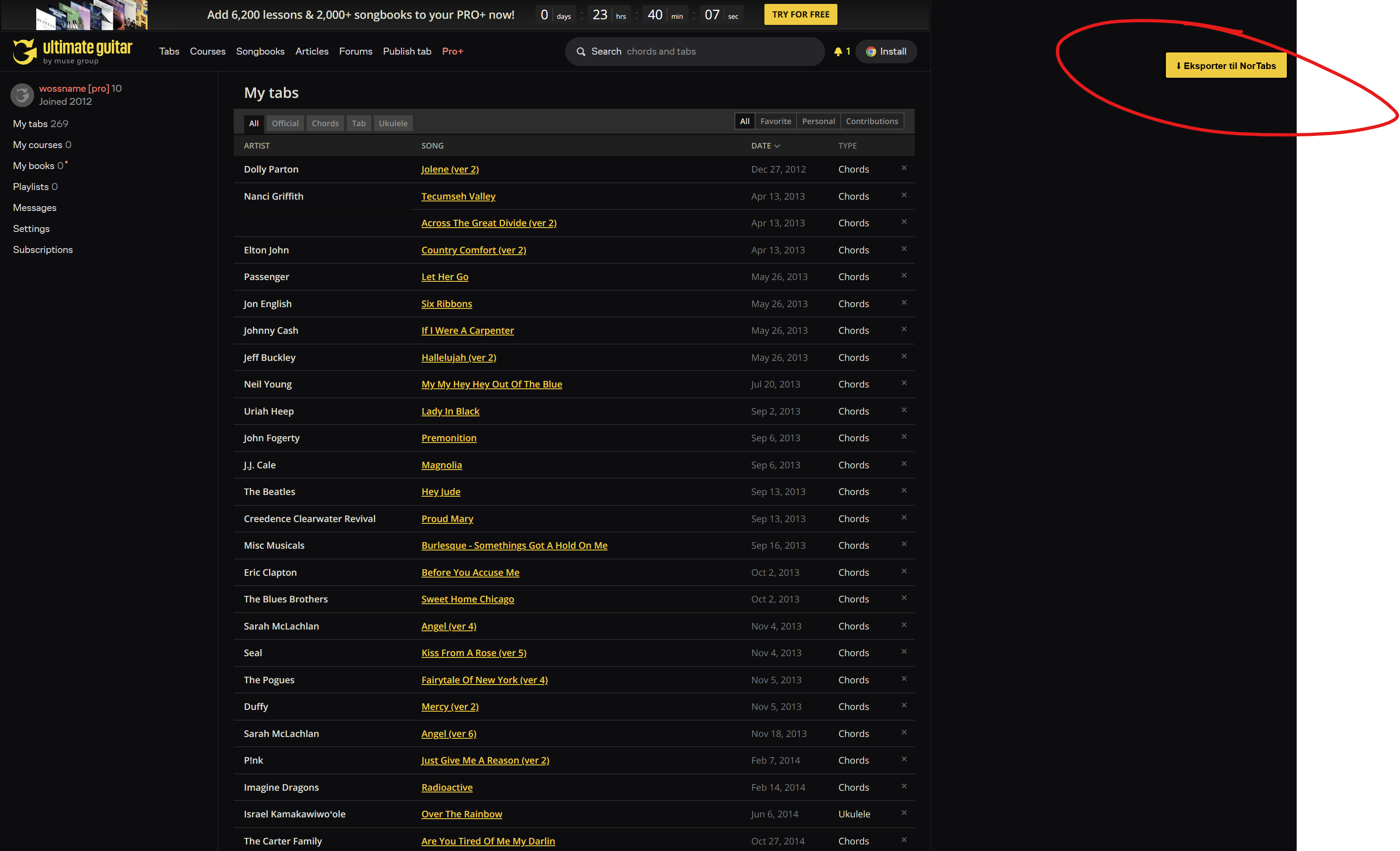This screenshot has width=1400, height=851.
Task: Remove Radioactive using the X icon
Action: (904, 786)
